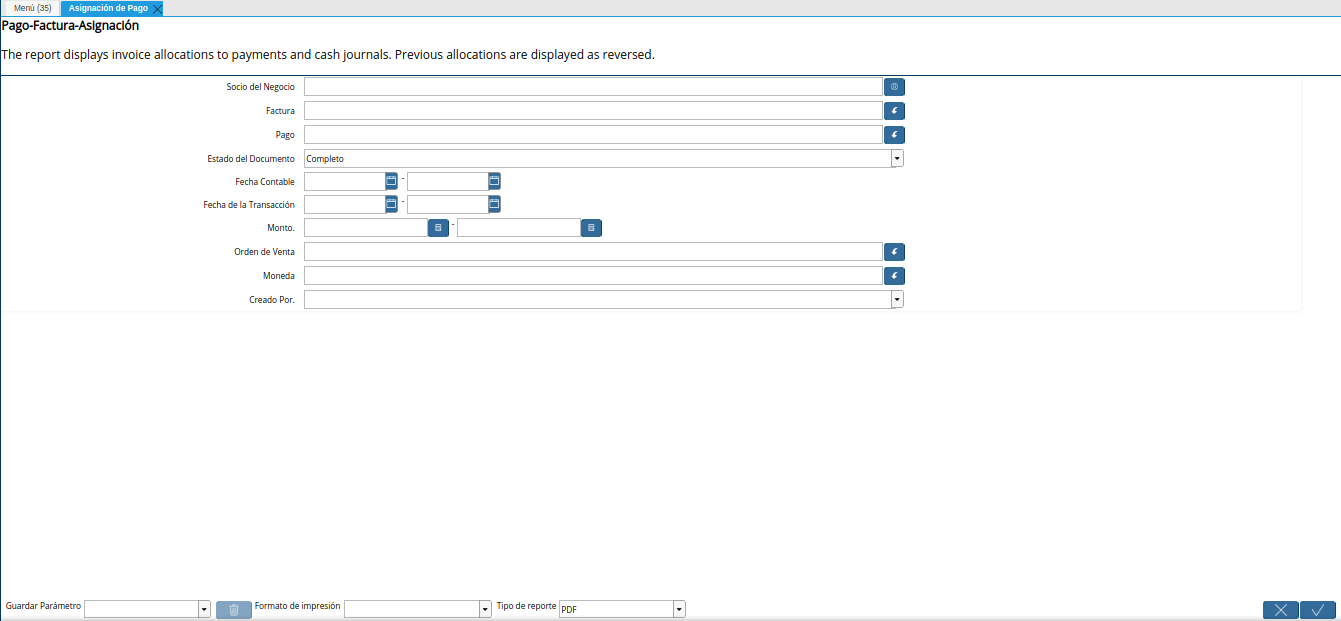Focus the Socio del Negocio field
This screenshot has height=621, width=1341.
coord(593,87)
